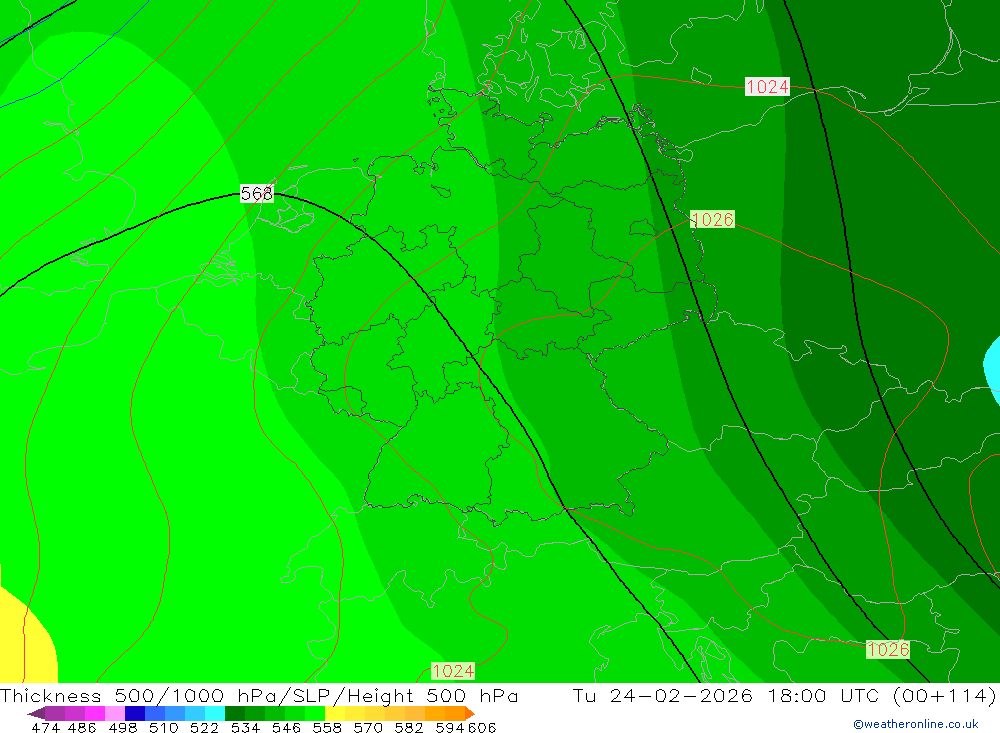Click the 1026 isobar label at lower right
Viewport: 1000px width, 733px height.
(888, 649)
